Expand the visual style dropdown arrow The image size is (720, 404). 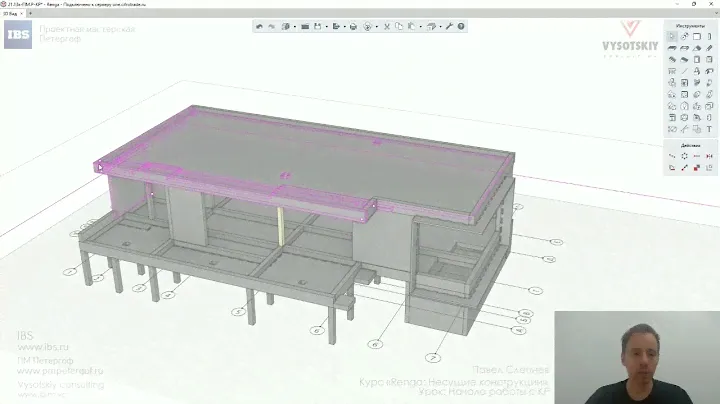pyautogui.click(x=294, y=27)
